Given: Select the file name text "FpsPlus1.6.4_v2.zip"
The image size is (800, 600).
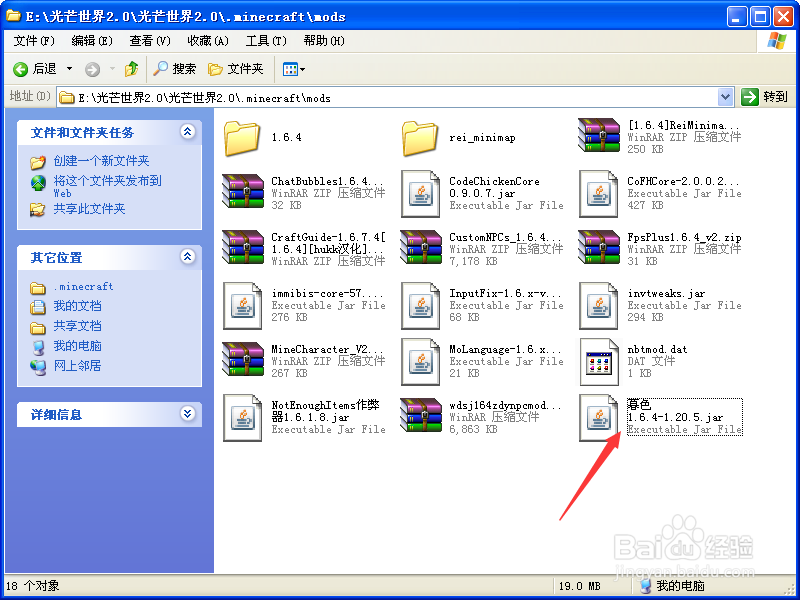Looking at the screenshot, I should point(684,238).
